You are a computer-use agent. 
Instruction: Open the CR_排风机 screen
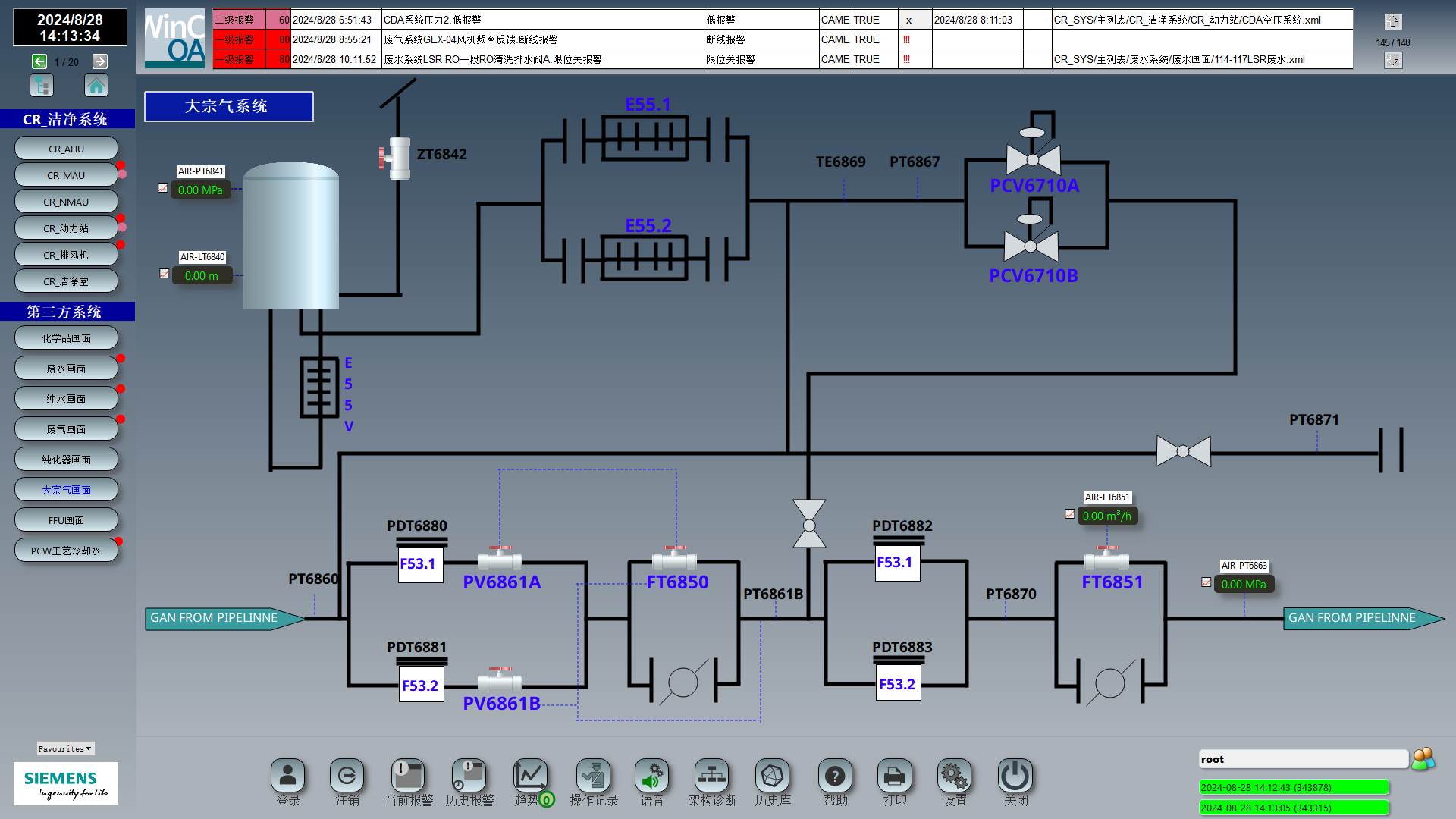coord(66,255)
